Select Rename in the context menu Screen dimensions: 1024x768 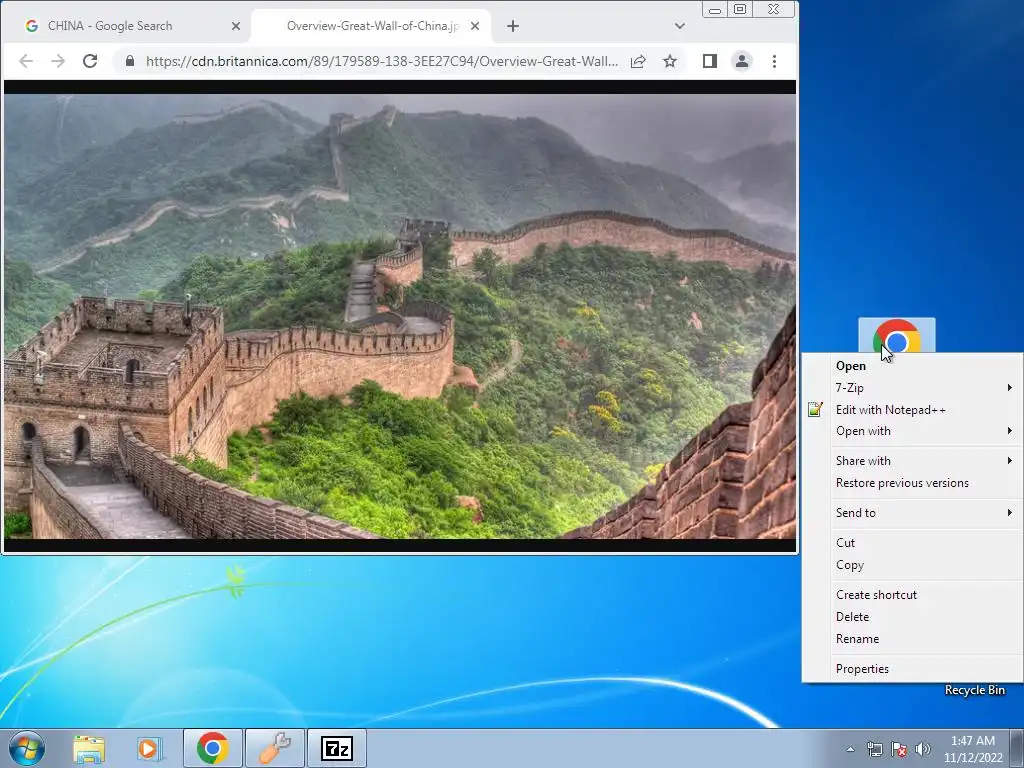912,639
